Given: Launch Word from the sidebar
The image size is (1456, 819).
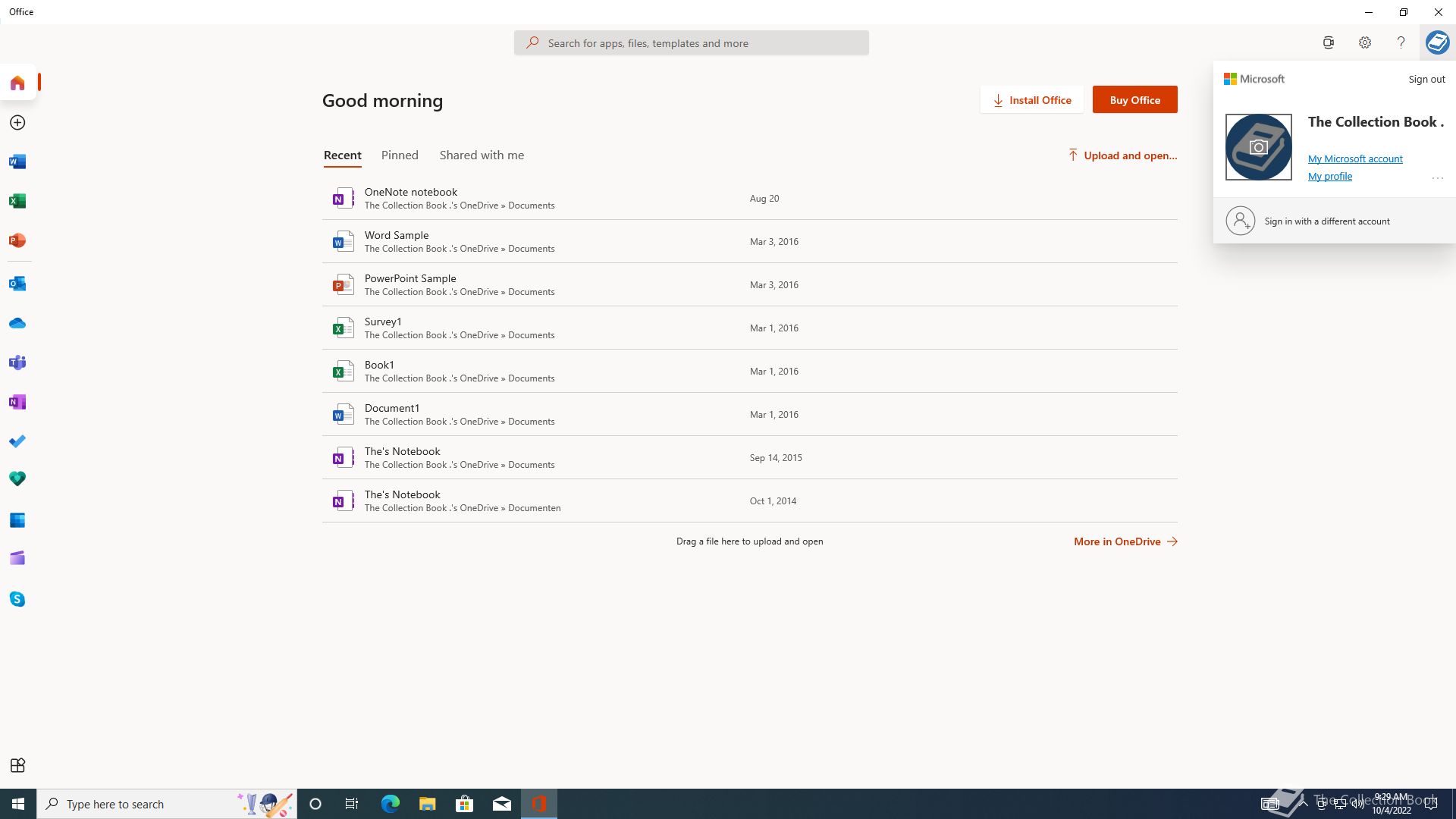Looking at the screenshot, I should coord(17,162).
